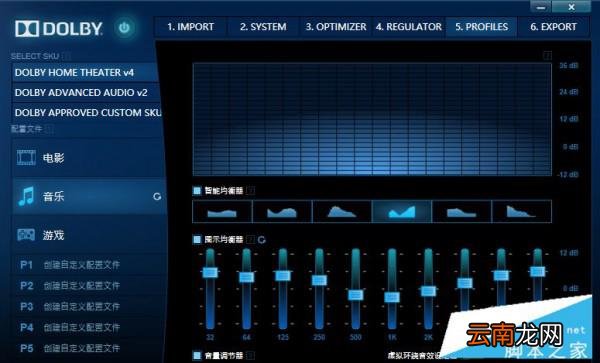The image size is (600, 363).
Task: Reset the 音乐 profile with refresh icon
Action: coord(157,197)
